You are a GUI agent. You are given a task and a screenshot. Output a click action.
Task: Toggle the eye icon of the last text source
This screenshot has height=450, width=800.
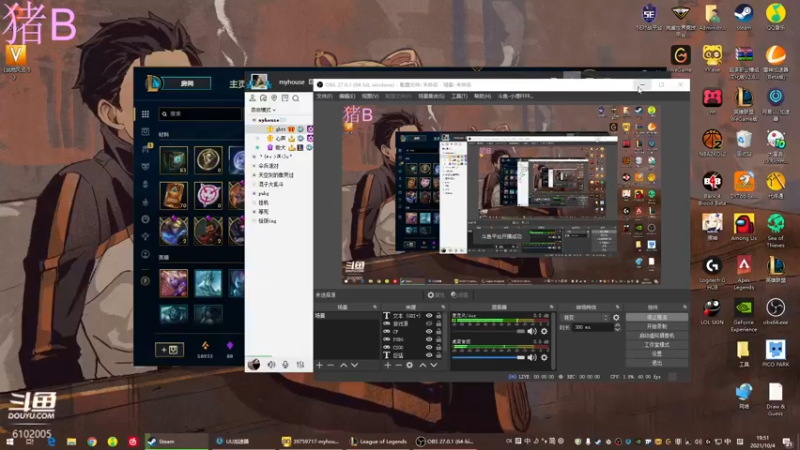[x=429, y=355]
